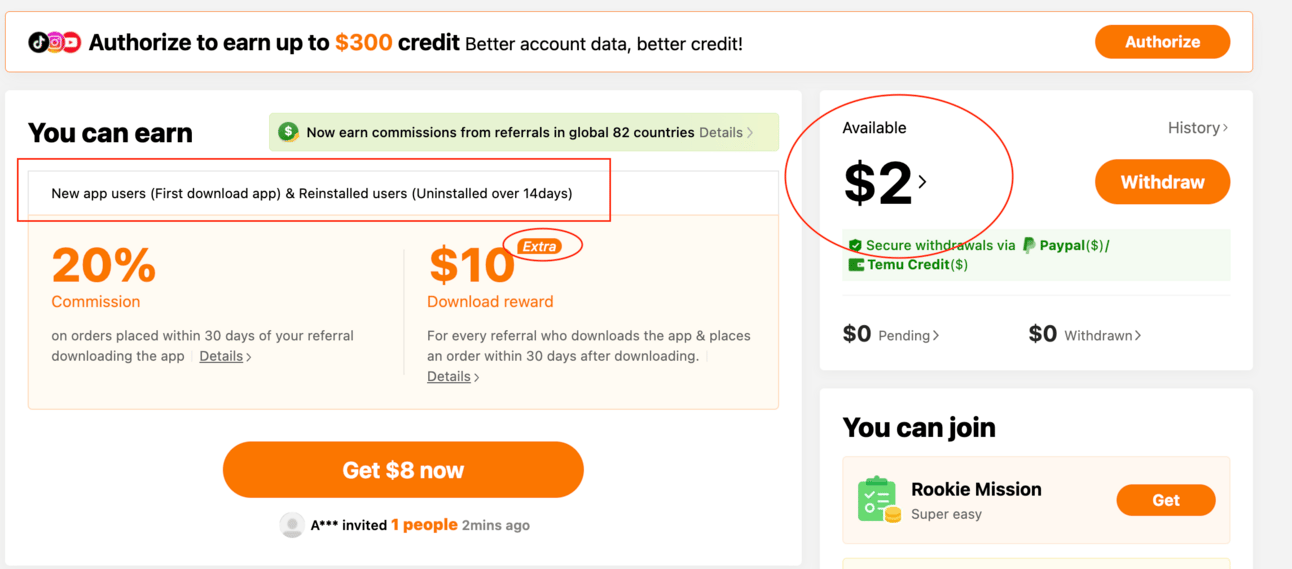Click the green dollar coin icon
The width and height of the screenshot is (1292, 569).
coord(289,132)
